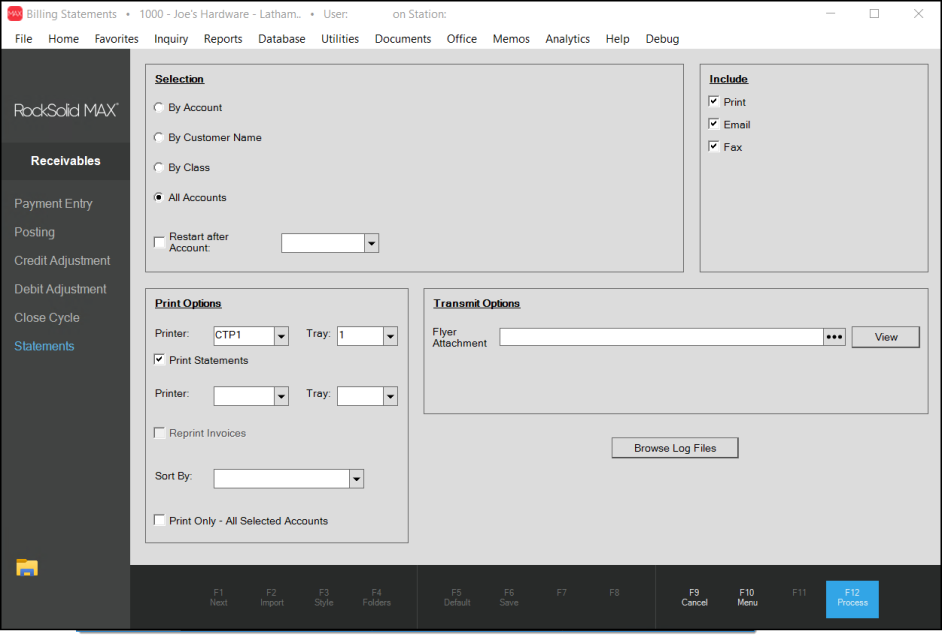Tick the Reprint Invoices checkbox
Screen dimensions: 942x637
[x=159, y=433]
